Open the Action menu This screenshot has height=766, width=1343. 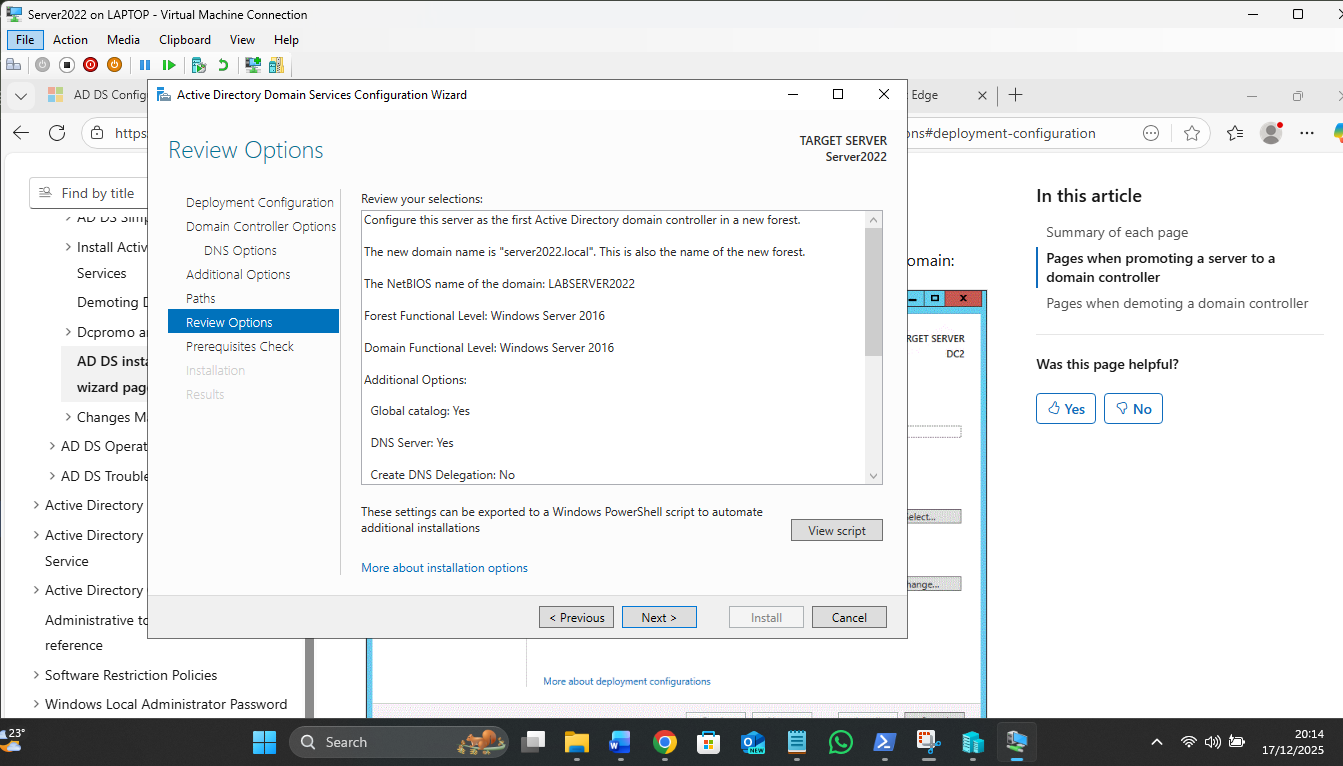[70, 40]
